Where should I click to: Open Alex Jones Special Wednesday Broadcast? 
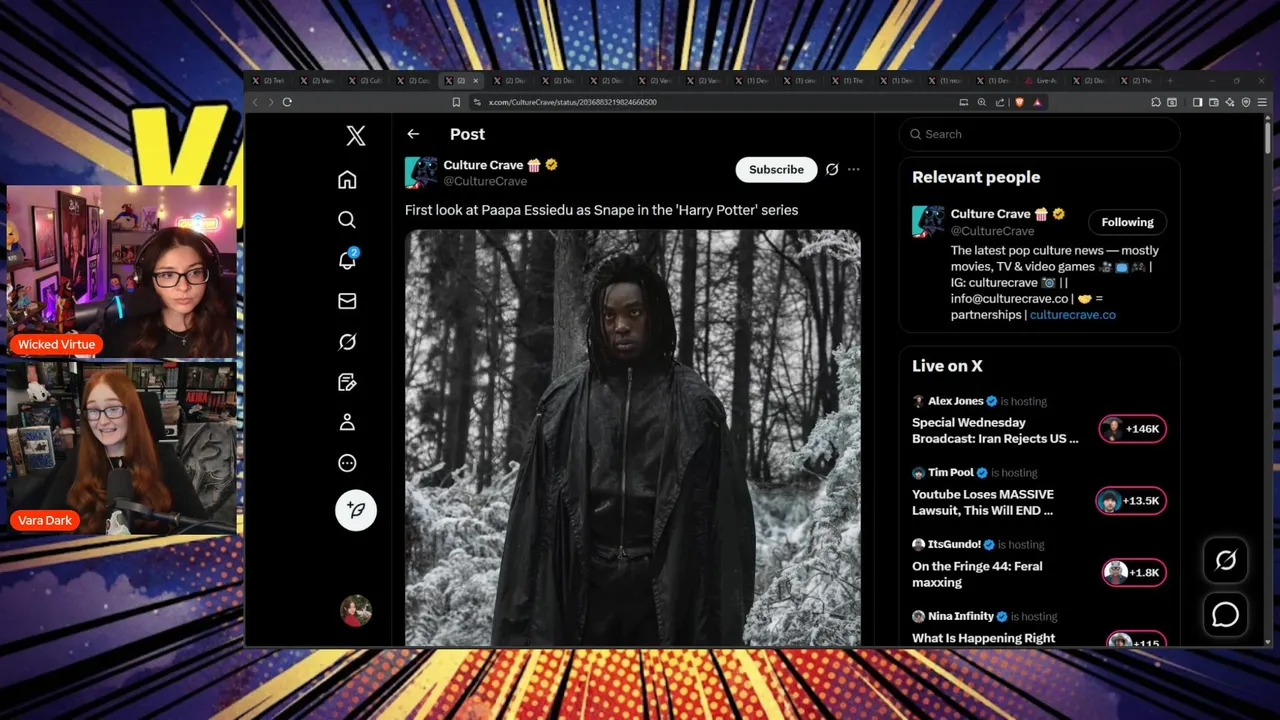coord(996,430)
